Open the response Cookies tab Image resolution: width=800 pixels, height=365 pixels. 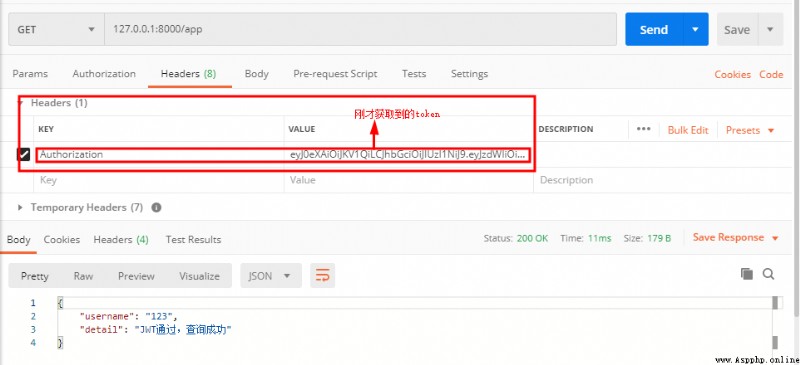point(62,239)
